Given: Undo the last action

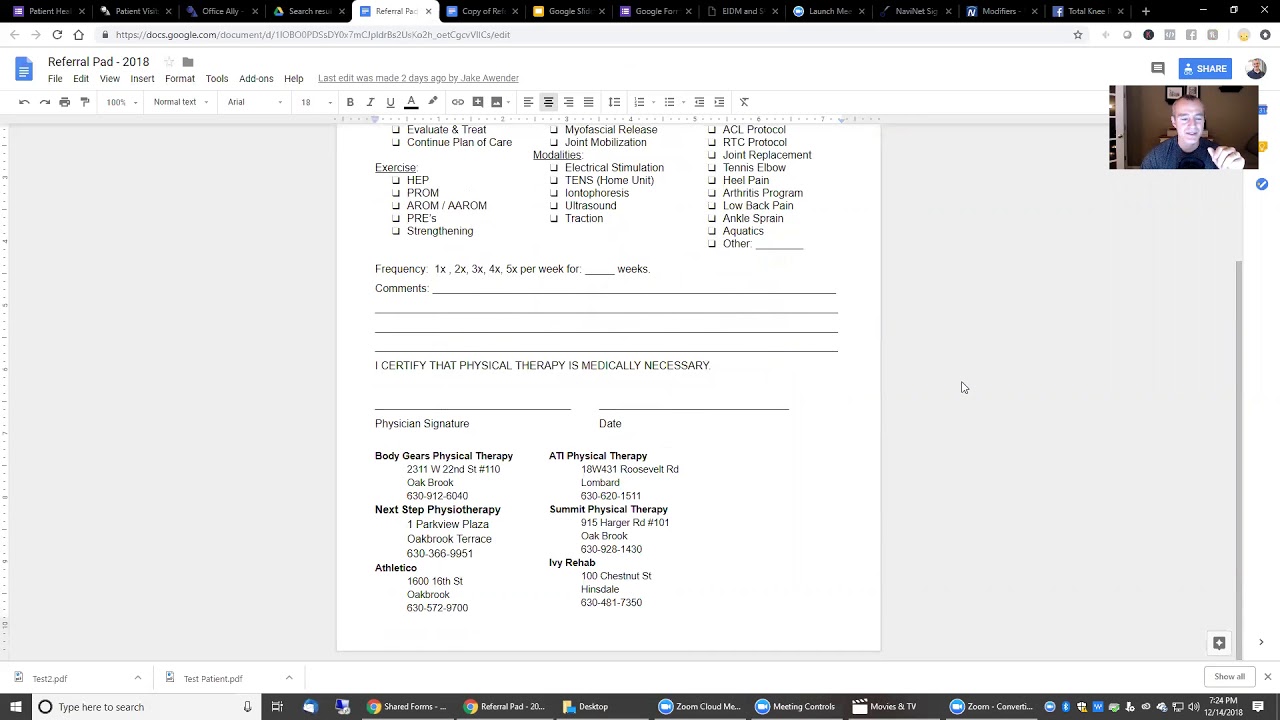Looking at the screenshot, I should [24, 101].
